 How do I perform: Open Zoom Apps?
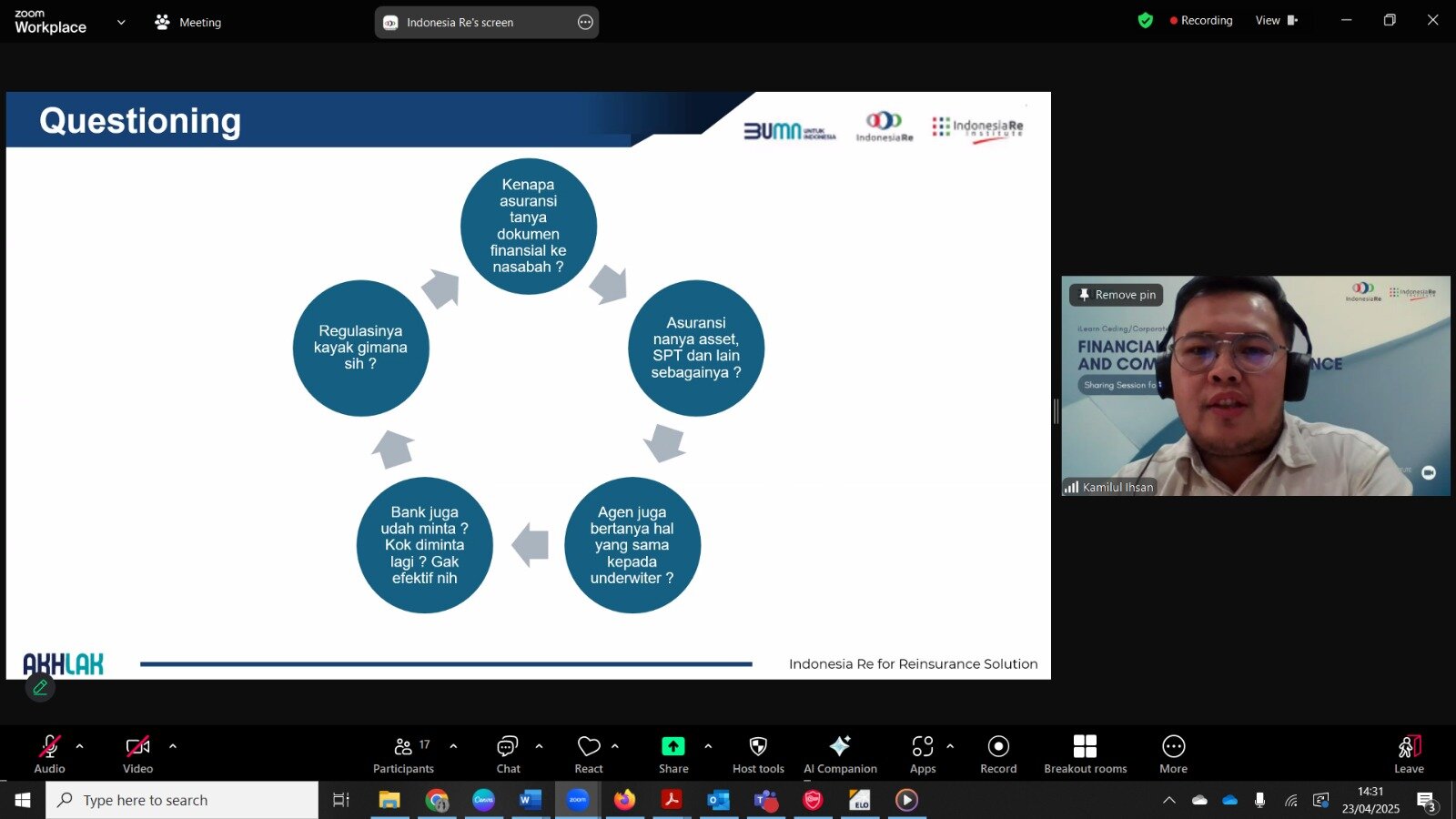tap(923, 754)
